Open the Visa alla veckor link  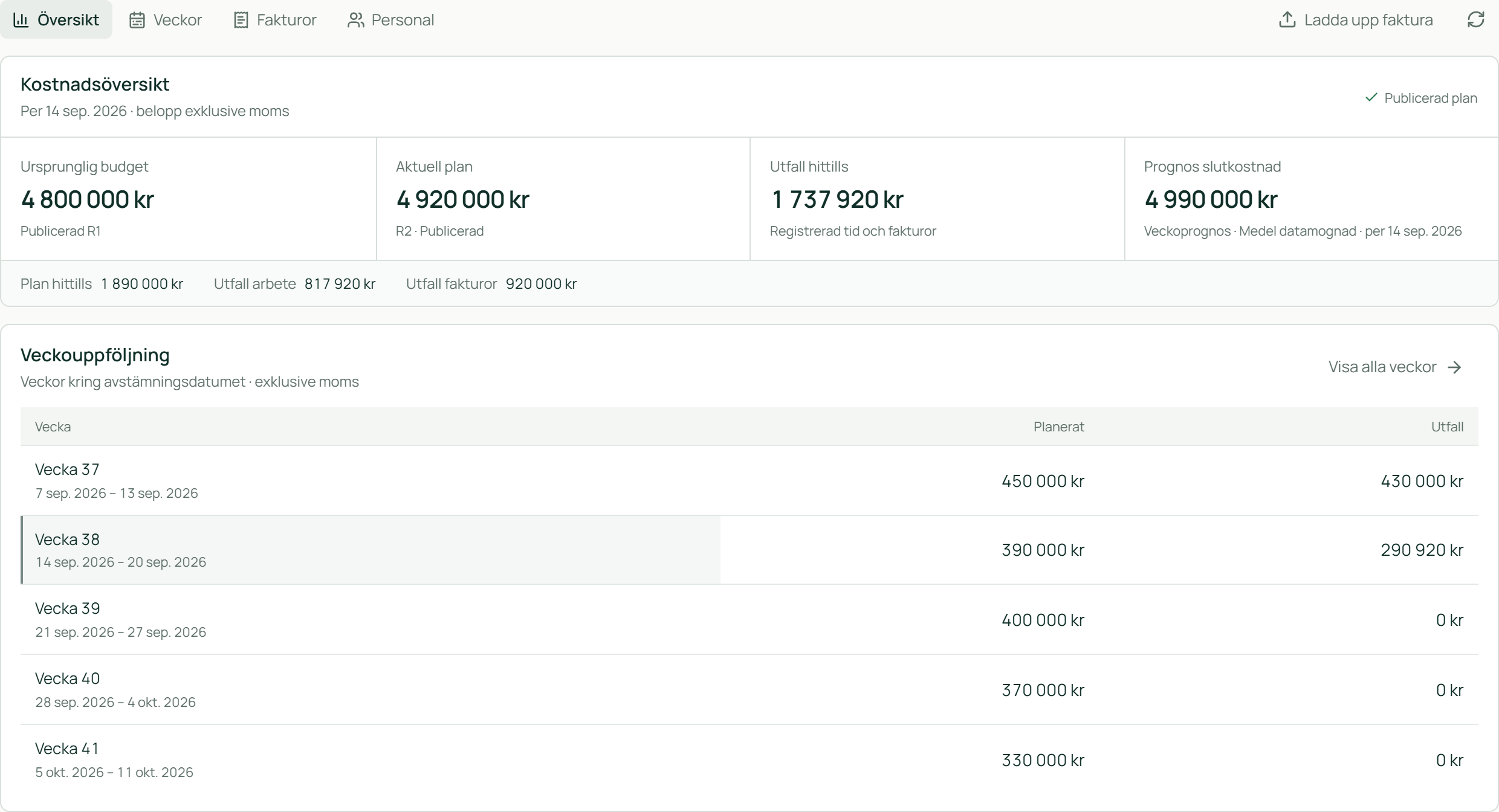pos(1395,367)
